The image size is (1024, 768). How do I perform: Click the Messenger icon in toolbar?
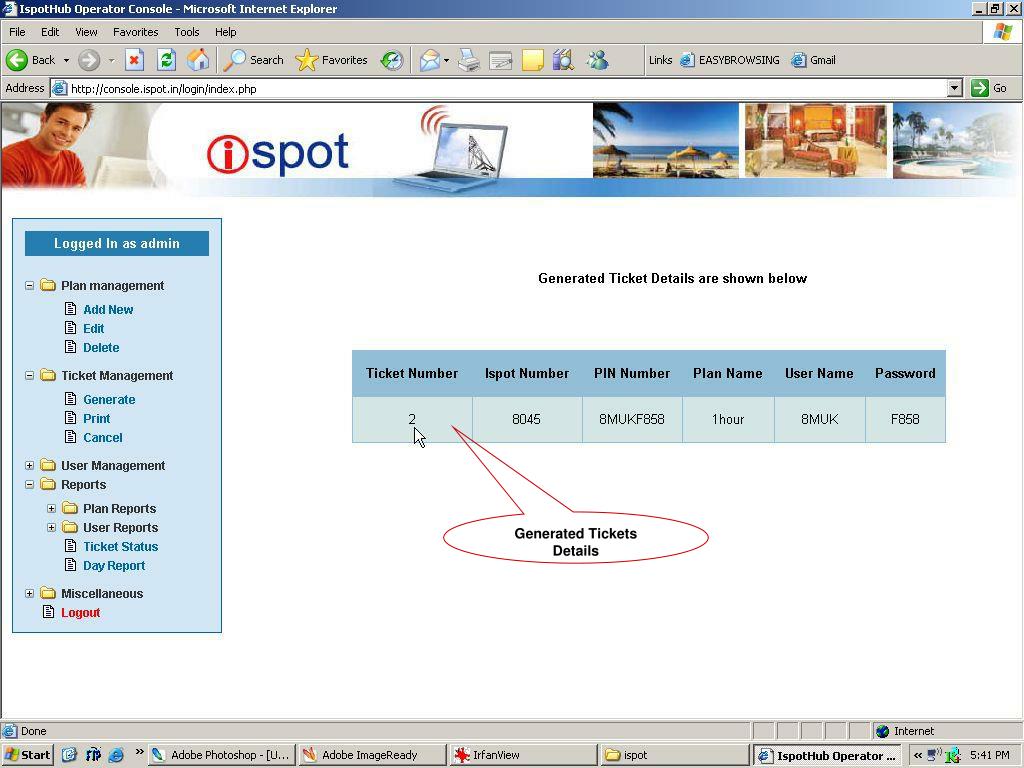tap(598, 60)
